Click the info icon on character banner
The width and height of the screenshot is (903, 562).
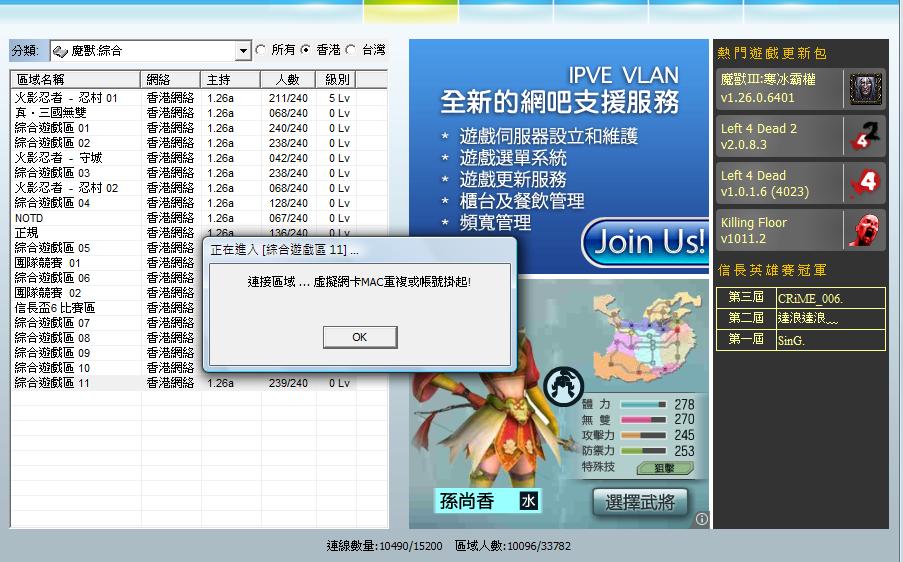click(701, 519)
